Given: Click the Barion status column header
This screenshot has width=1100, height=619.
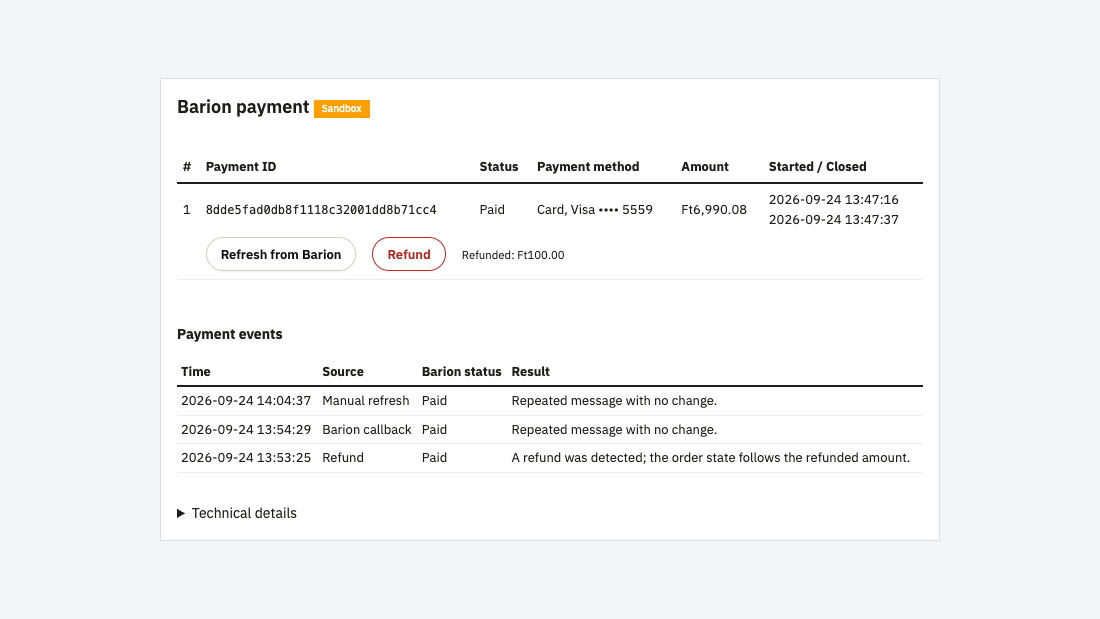Looking at the screenshot, I should pos(462,371).
